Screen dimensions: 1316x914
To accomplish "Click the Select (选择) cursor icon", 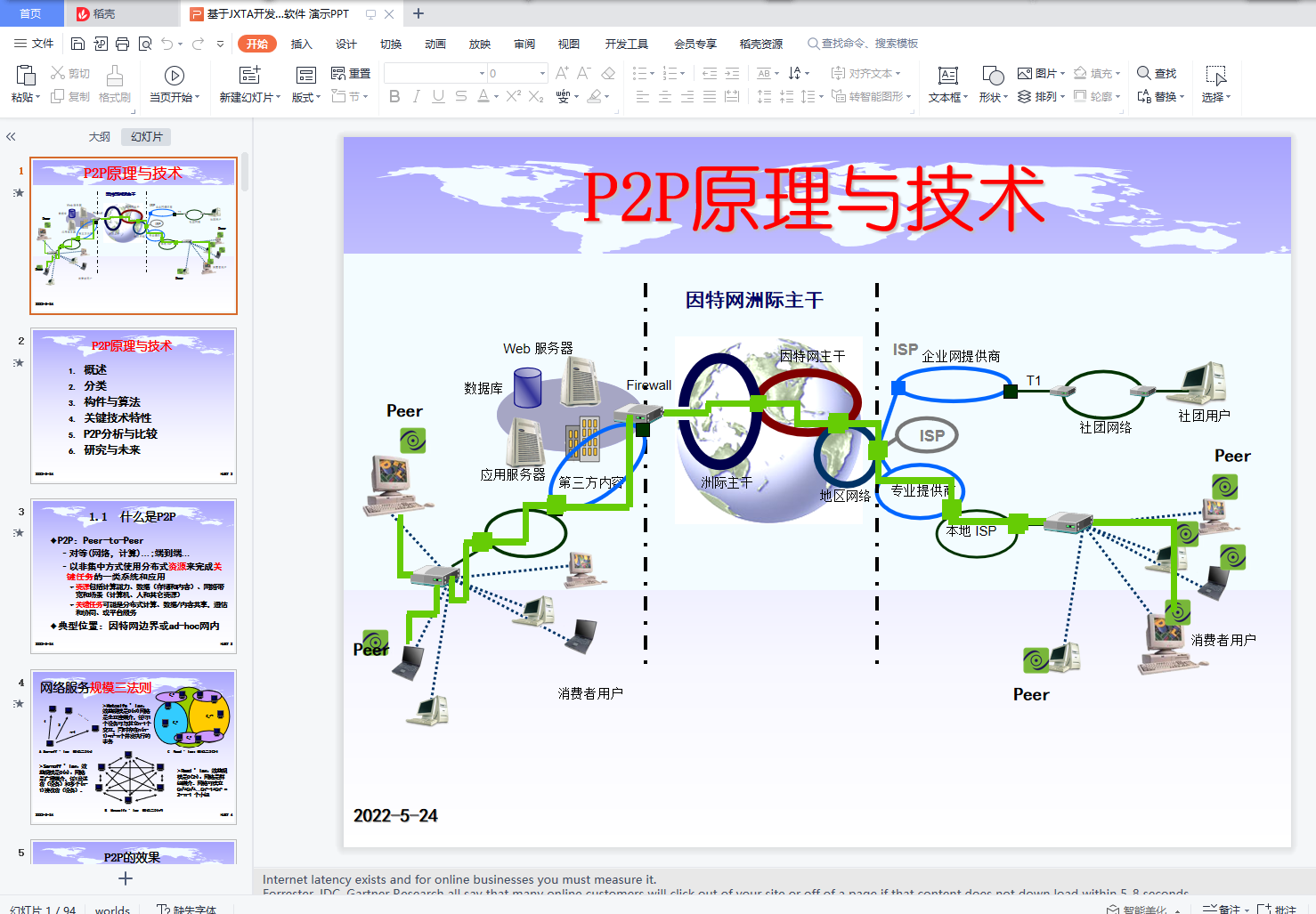I will click(1216, 76).
